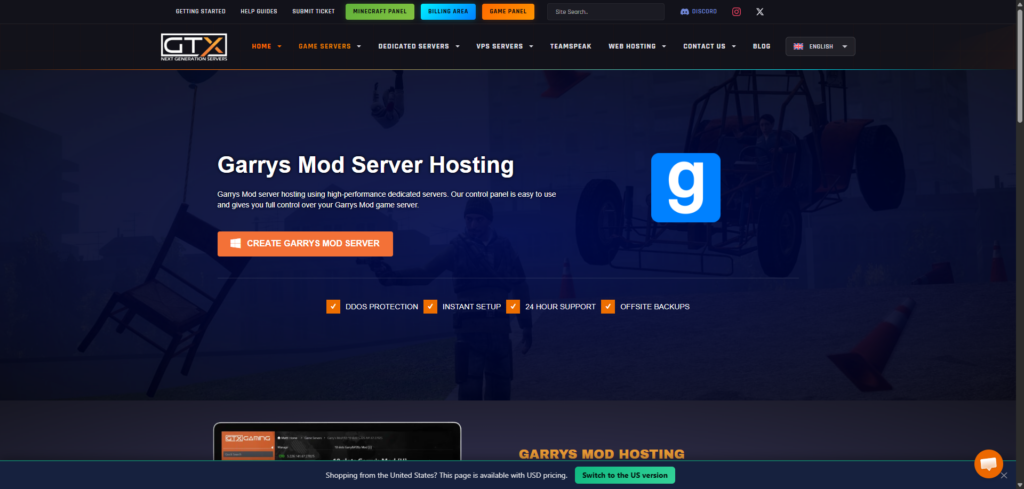The width and height of the screenshot is (1024, 489).
Task: Open the Instagram icon
Action: click(x=737, y=12)
